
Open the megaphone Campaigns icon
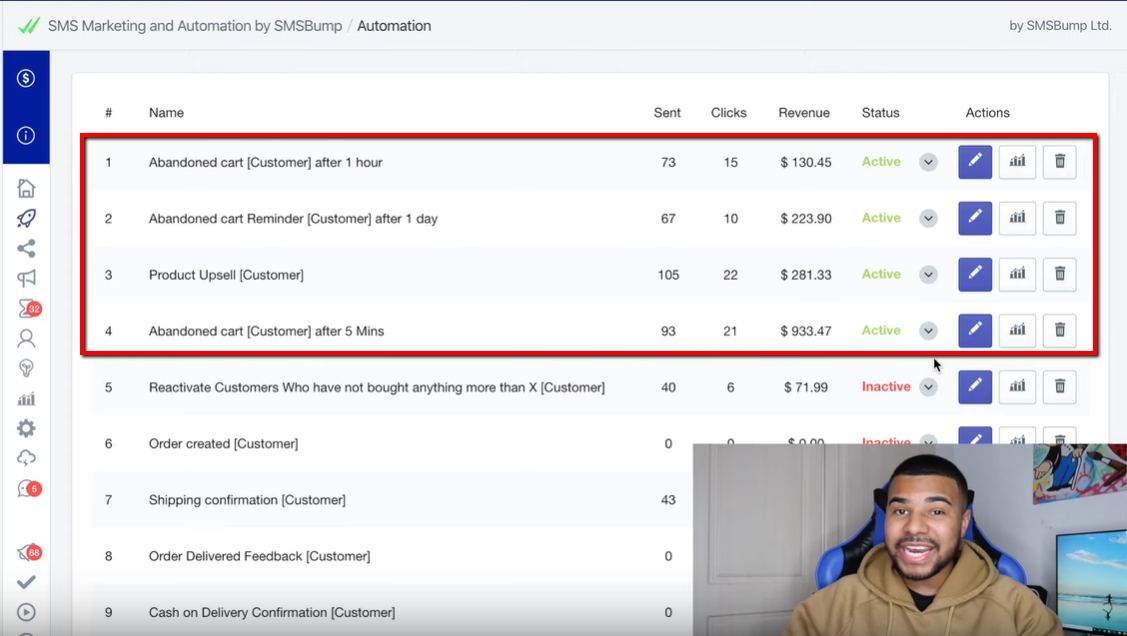25,278
